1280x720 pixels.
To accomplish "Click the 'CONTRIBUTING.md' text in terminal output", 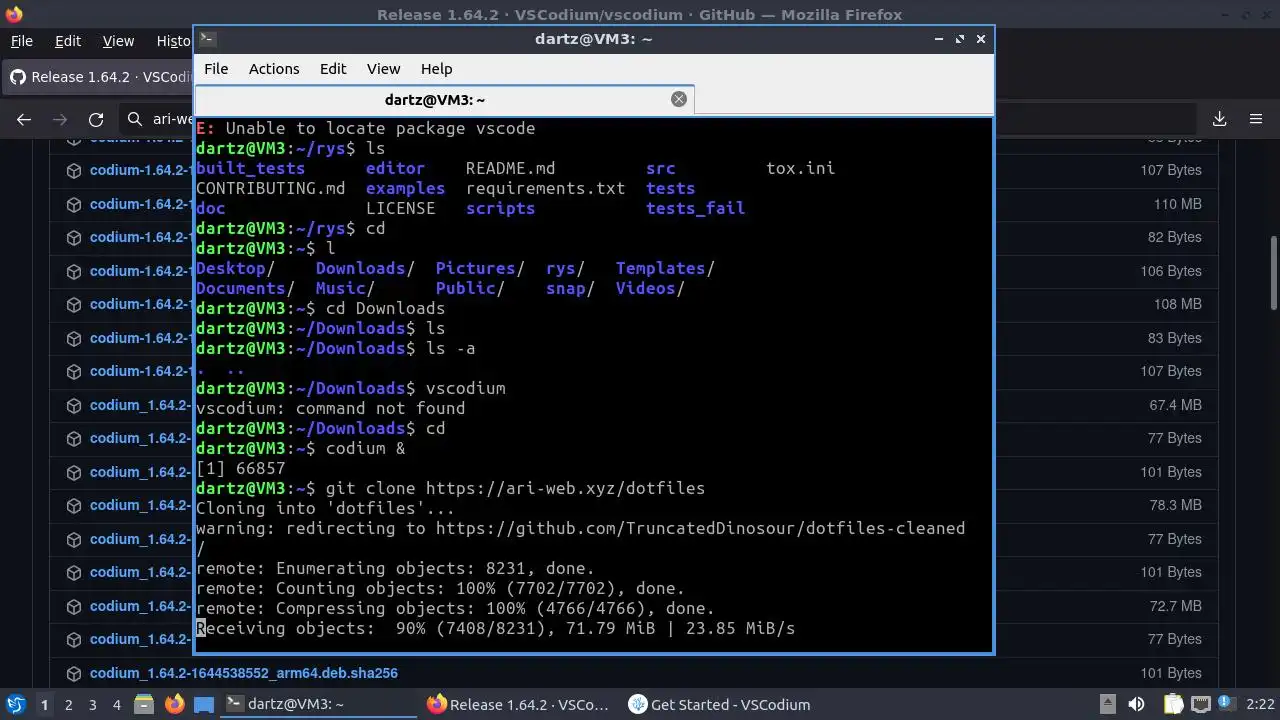I will 270,188.
